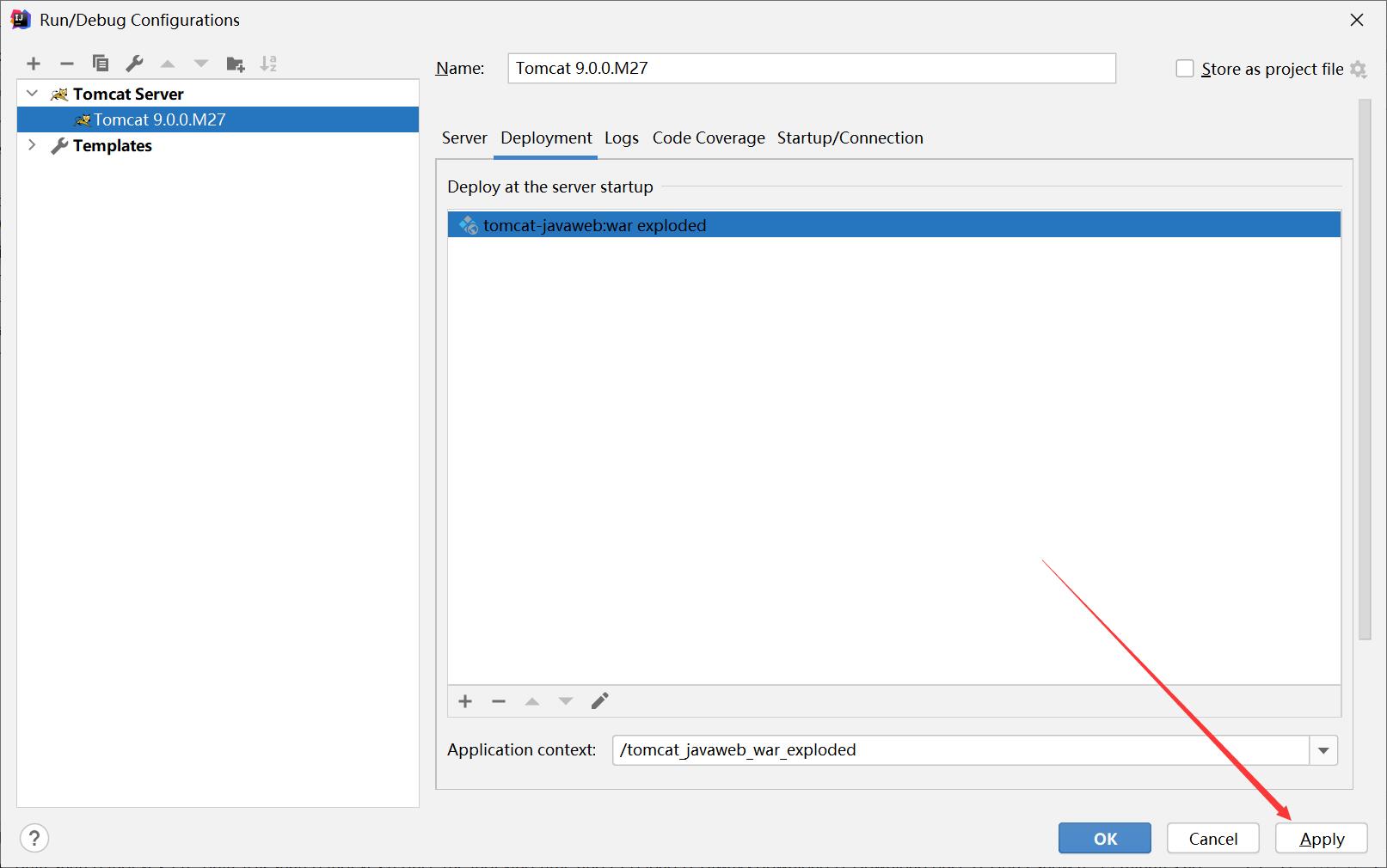Screen dimensions: 1387x868
Task: Go to the Code Coverage tab
Action: 709,138
